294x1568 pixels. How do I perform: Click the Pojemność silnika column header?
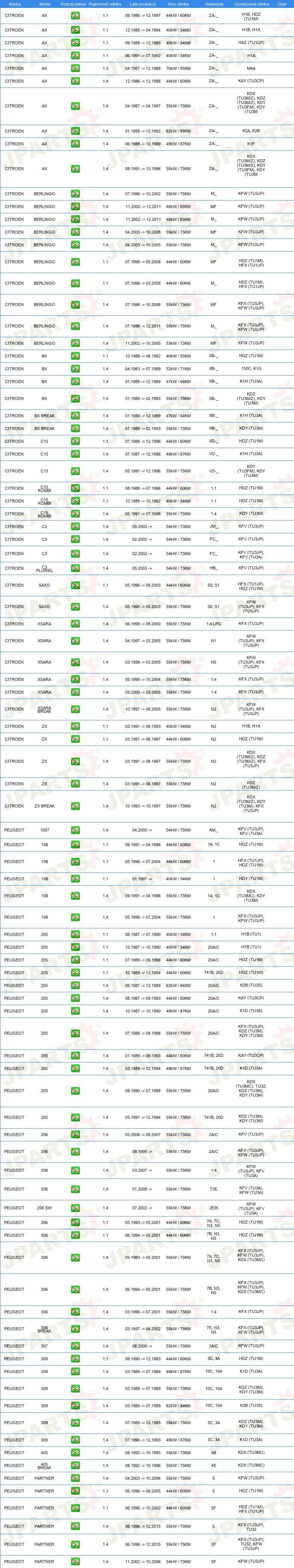(x=105, y=4)
